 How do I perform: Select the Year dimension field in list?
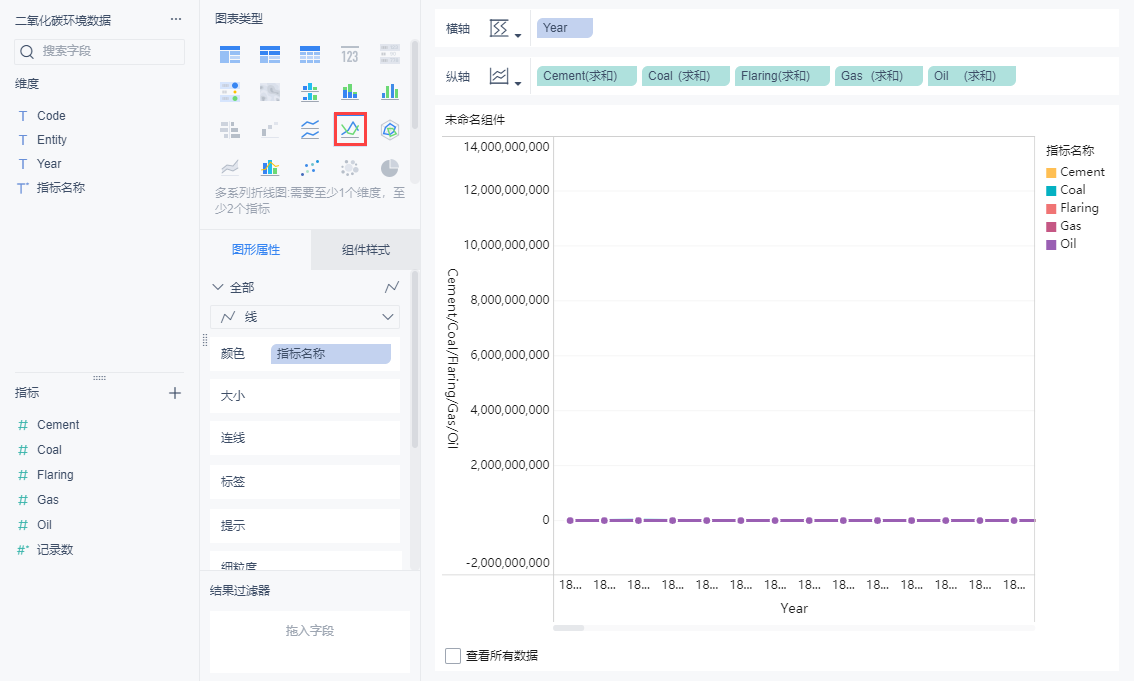(x=49, y=163)
